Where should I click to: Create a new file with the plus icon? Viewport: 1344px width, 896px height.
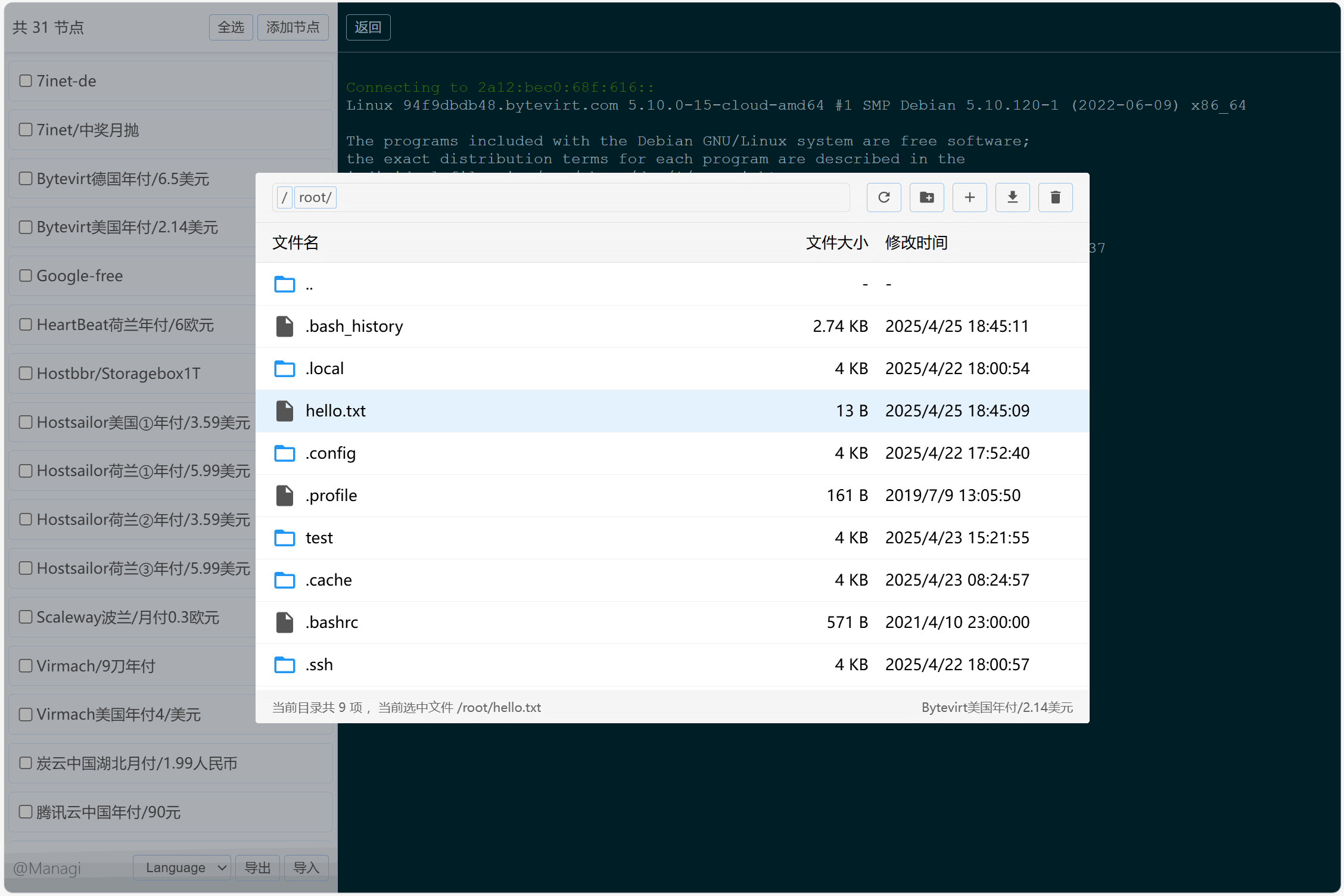coord(969,197)
